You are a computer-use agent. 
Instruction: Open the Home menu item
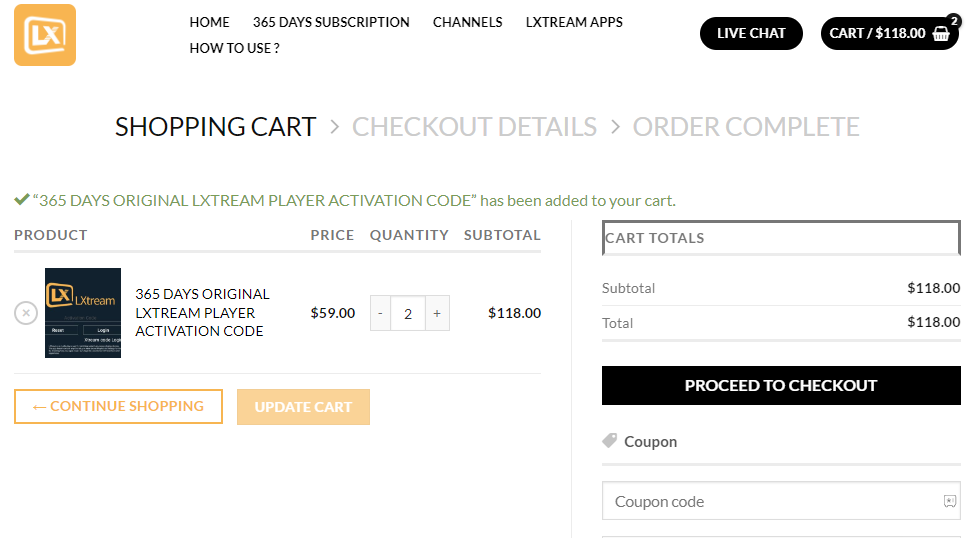click(x=209, y=22)
